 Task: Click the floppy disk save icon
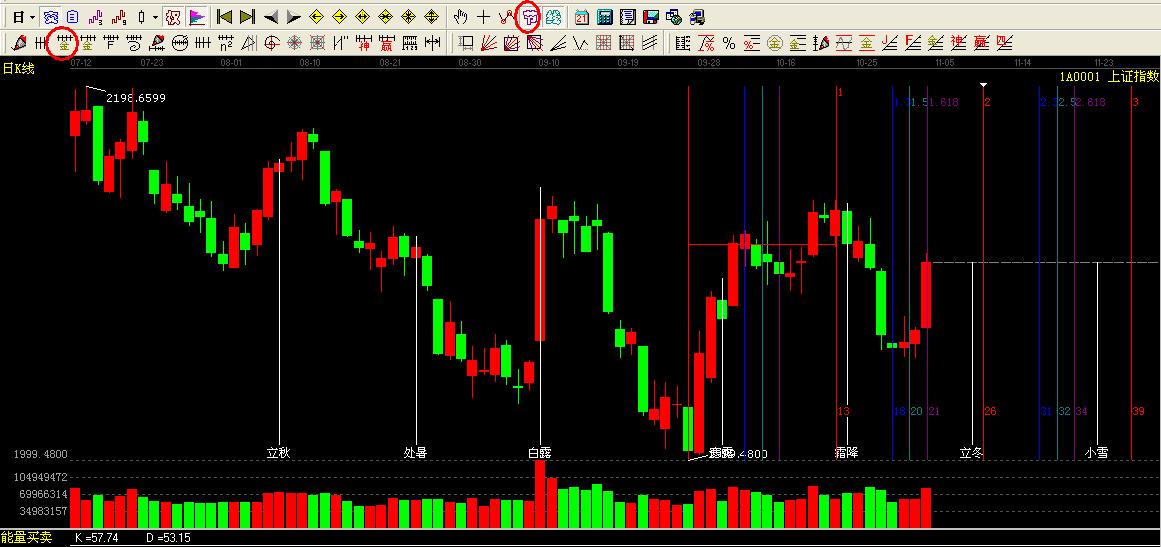(x=650, y=17)
